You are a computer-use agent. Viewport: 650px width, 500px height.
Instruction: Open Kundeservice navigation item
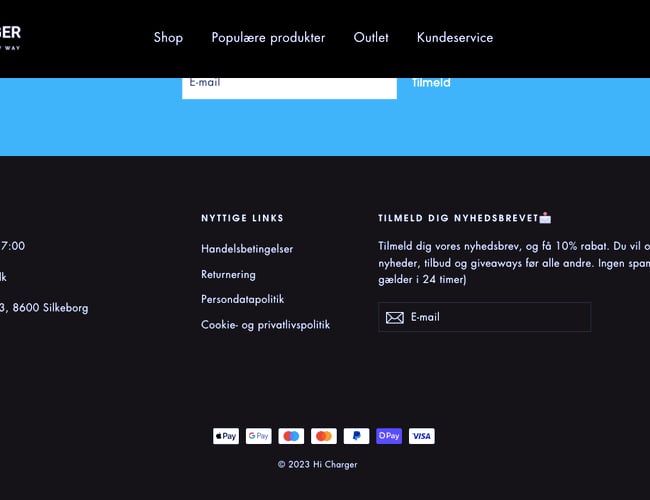pos(455,37)
